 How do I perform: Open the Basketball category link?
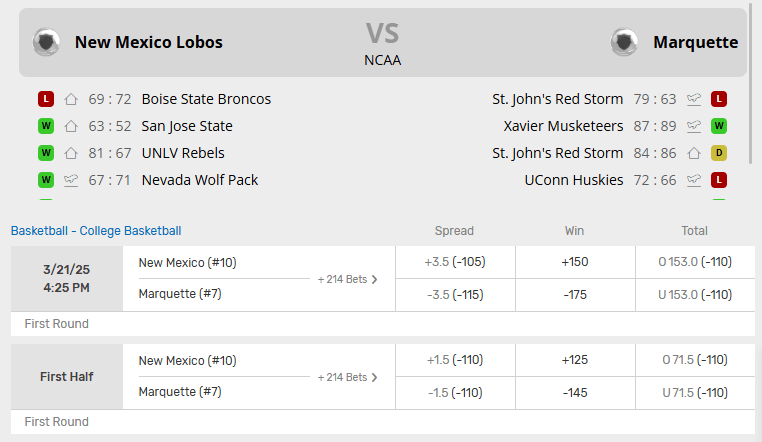point(40,231)
